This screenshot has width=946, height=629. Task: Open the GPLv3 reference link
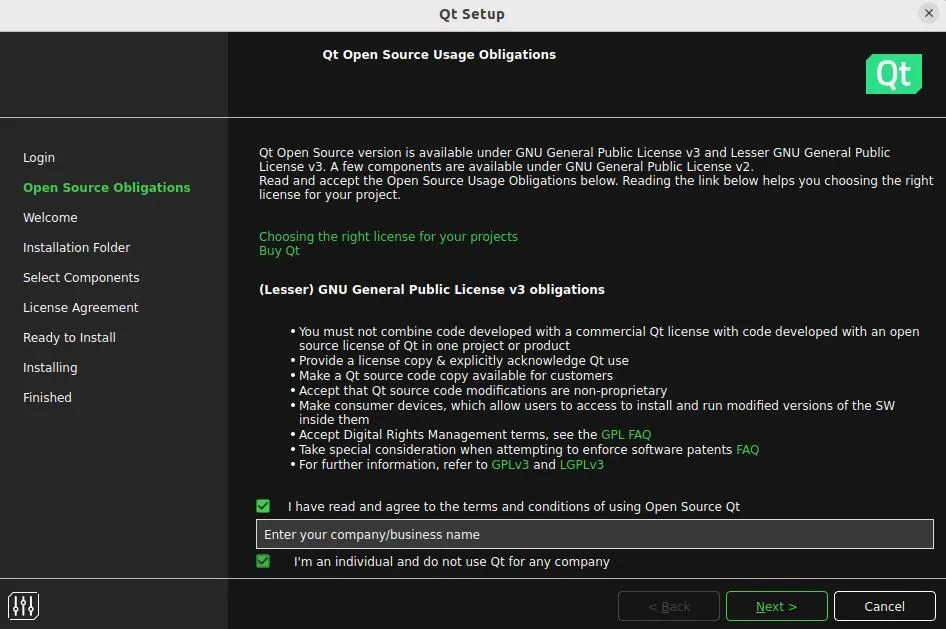[x=510, y=464]
